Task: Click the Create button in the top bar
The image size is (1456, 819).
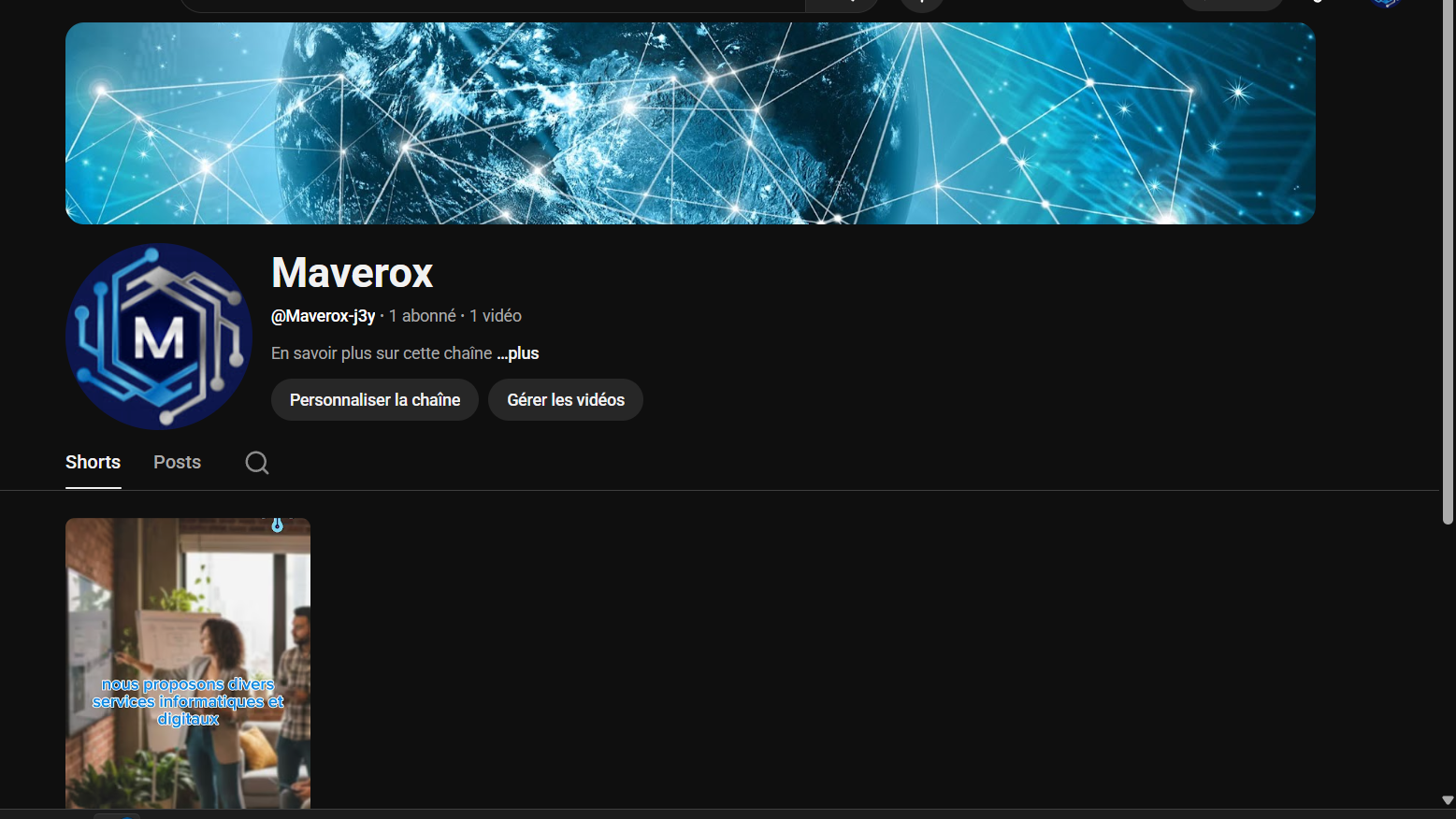Action: coord(1232,4)
